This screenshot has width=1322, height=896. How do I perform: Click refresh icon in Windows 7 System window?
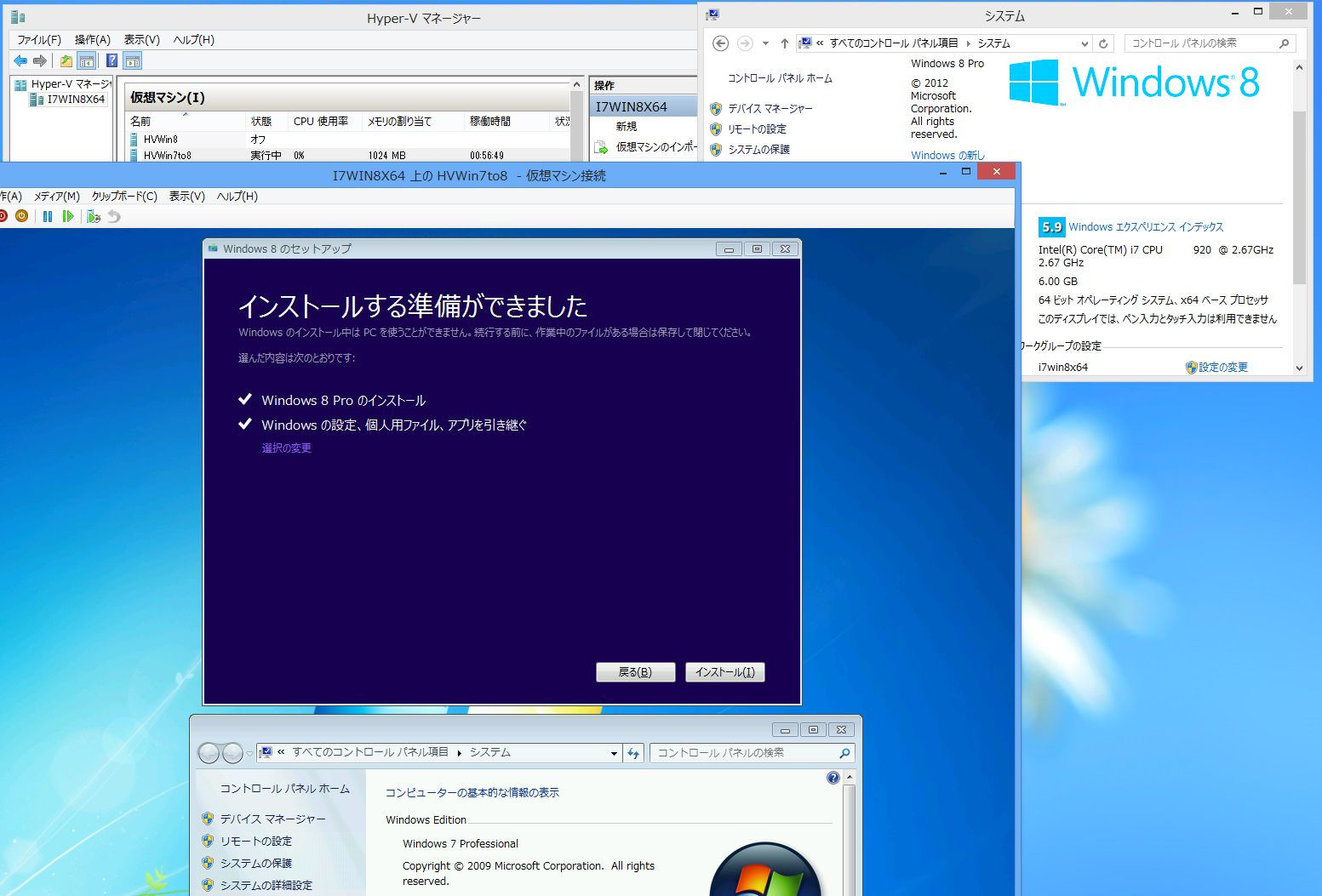pyautogui.click(x=633, y=753)
